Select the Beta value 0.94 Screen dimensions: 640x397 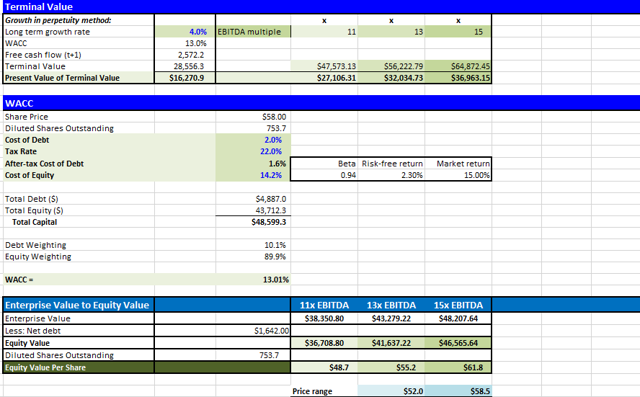click(x=324, y=175)
